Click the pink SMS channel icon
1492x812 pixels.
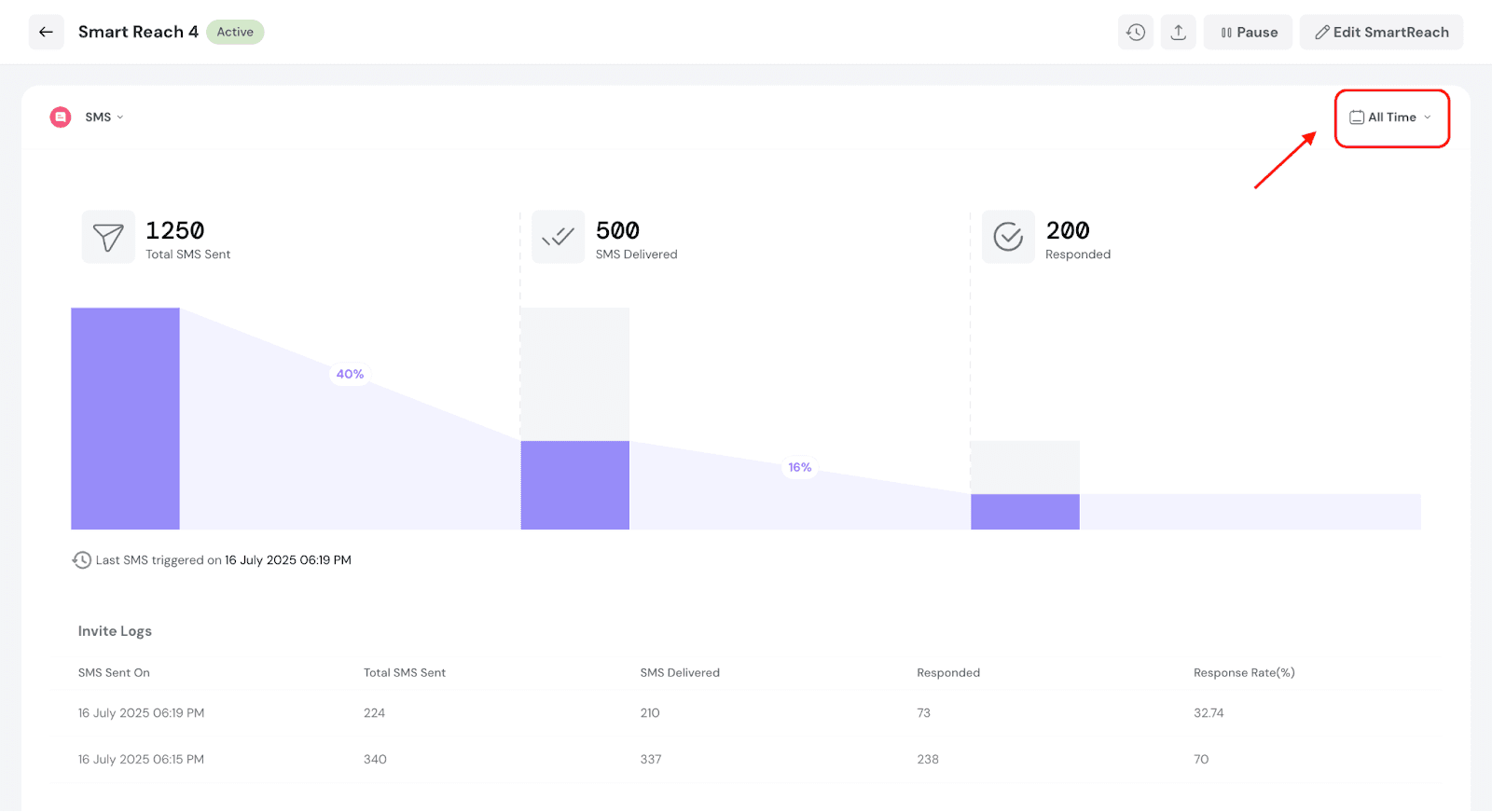(x=61, y=117)
